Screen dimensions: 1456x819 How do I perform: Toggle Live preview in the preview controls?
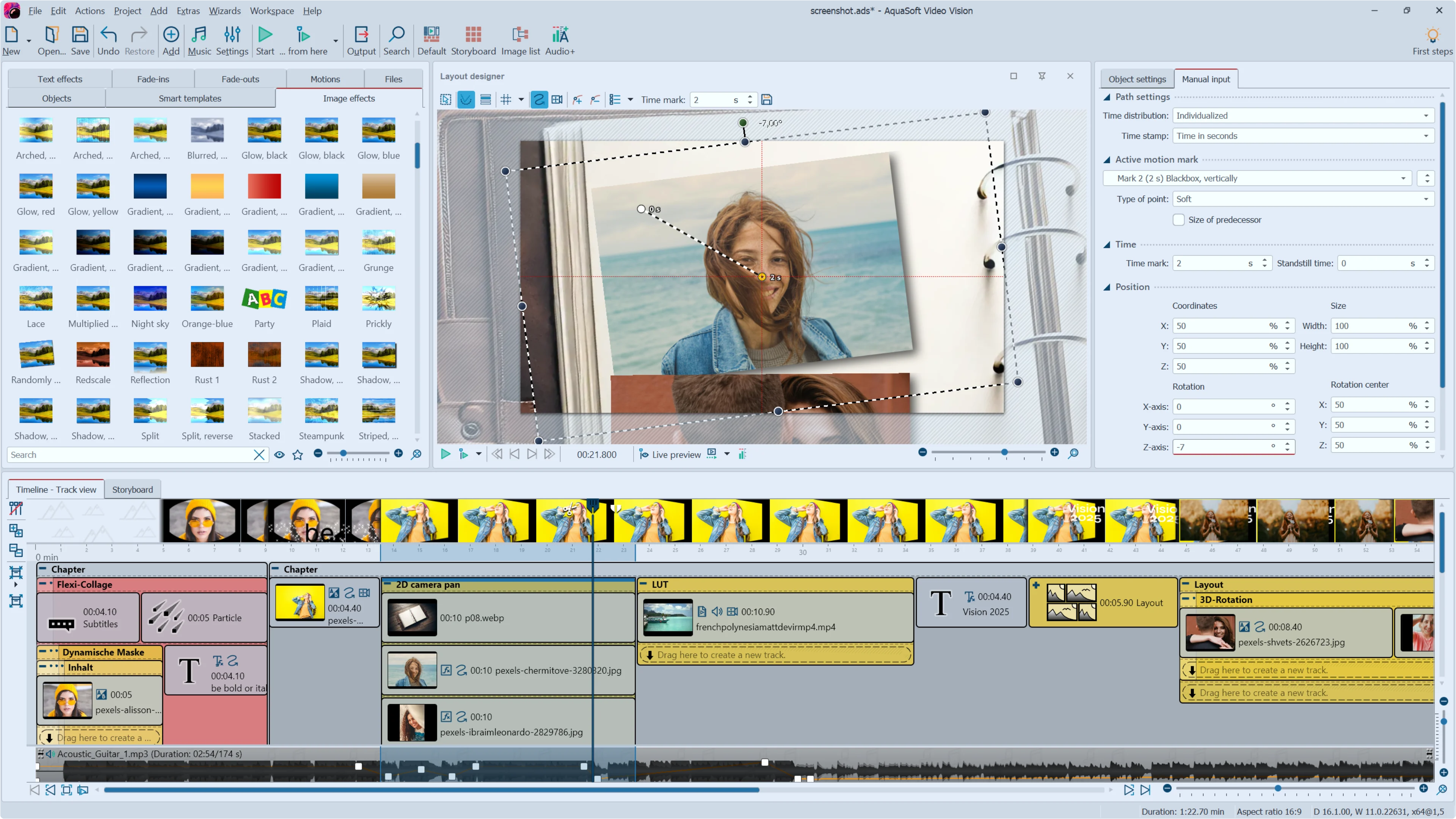(670, 454)
